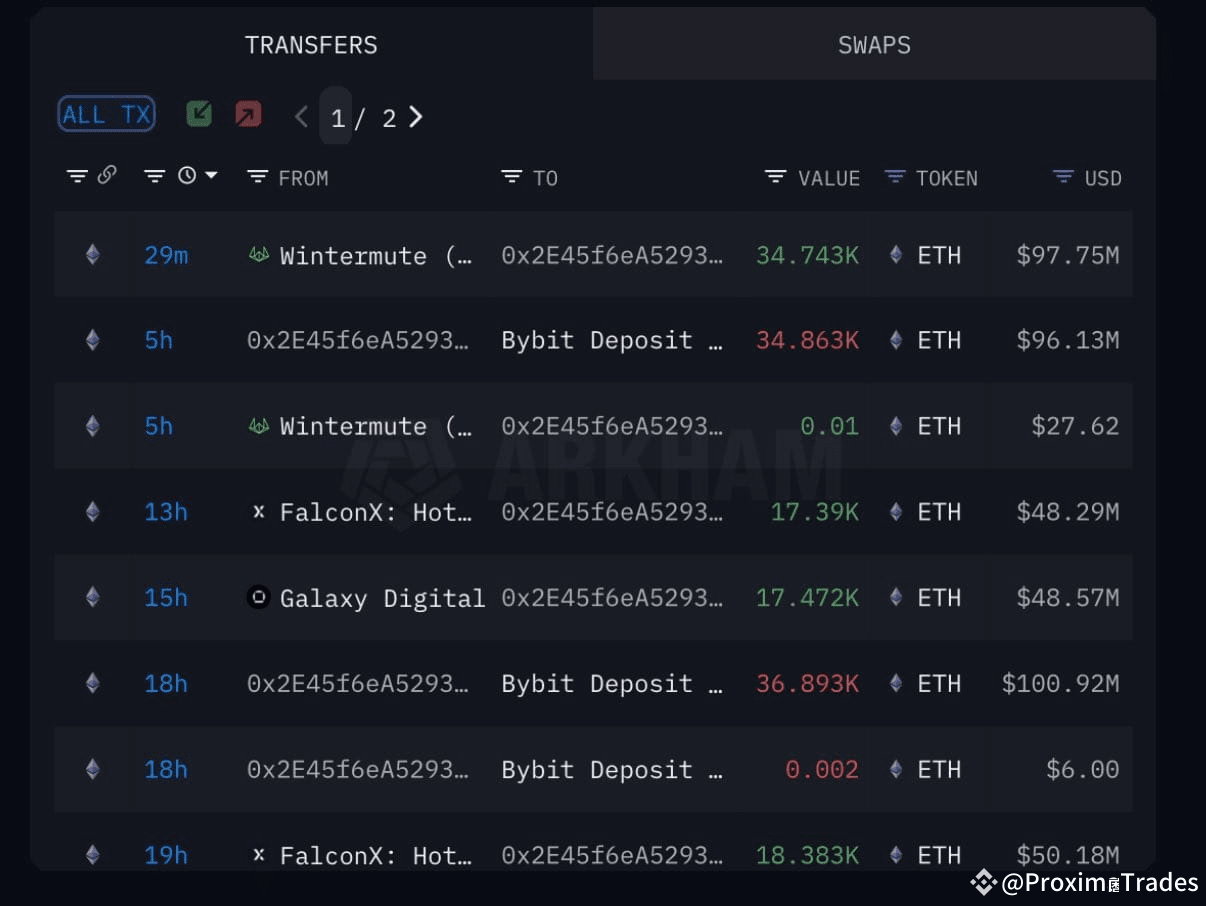Select the $27.62 USD amount
Image resolution: width=1206 pixels, height=906 pixels.
tap(1075, 426)
